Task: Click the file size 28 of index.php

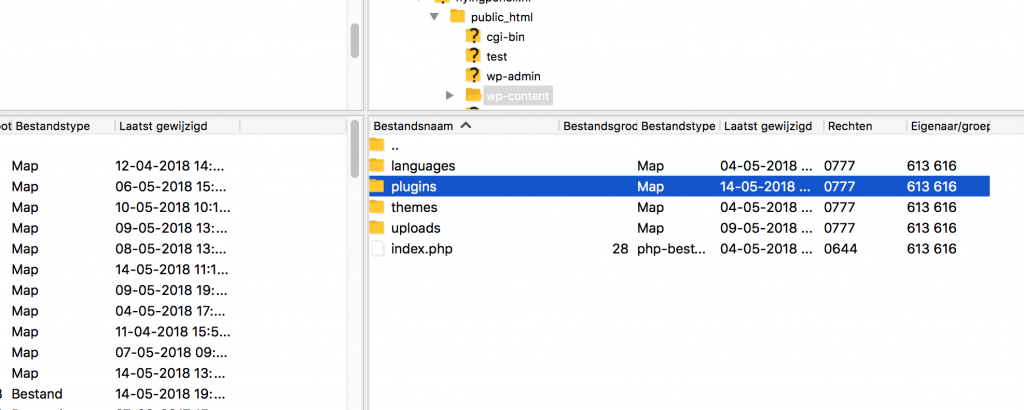Action: pyautogui.click(x=620, y=249)
